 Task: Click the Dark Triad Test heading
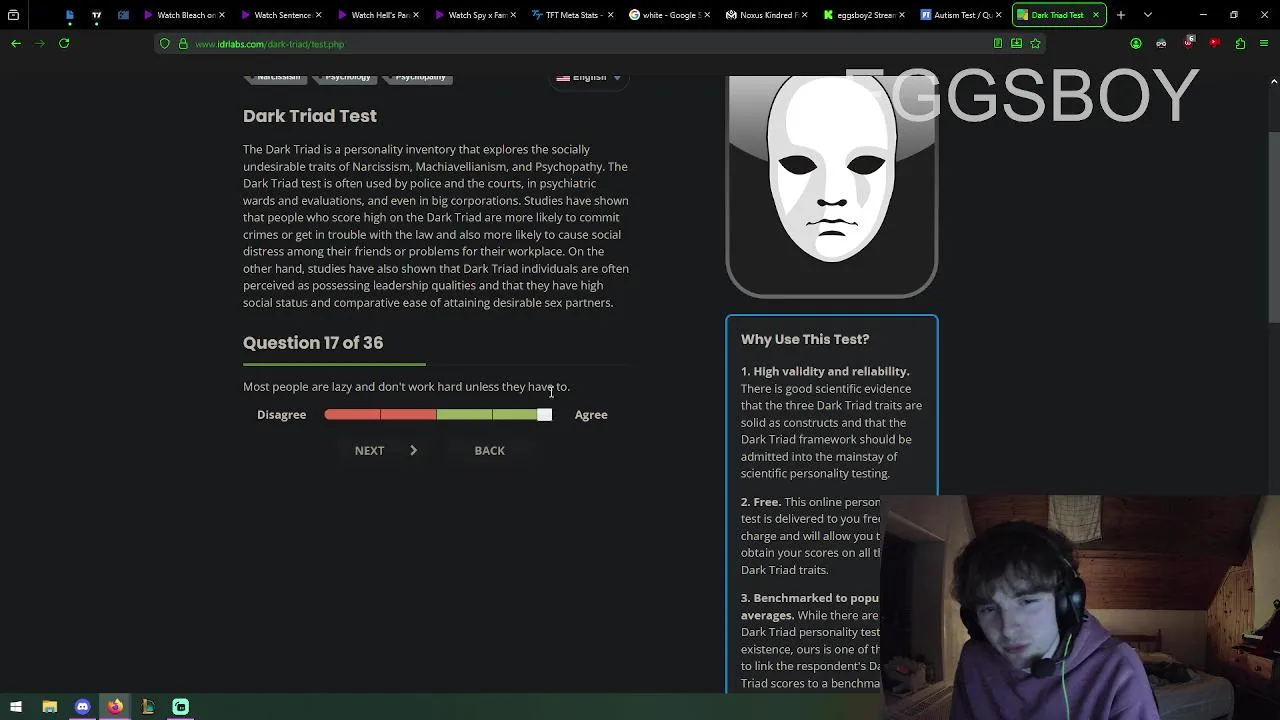(x=310, y=116)
